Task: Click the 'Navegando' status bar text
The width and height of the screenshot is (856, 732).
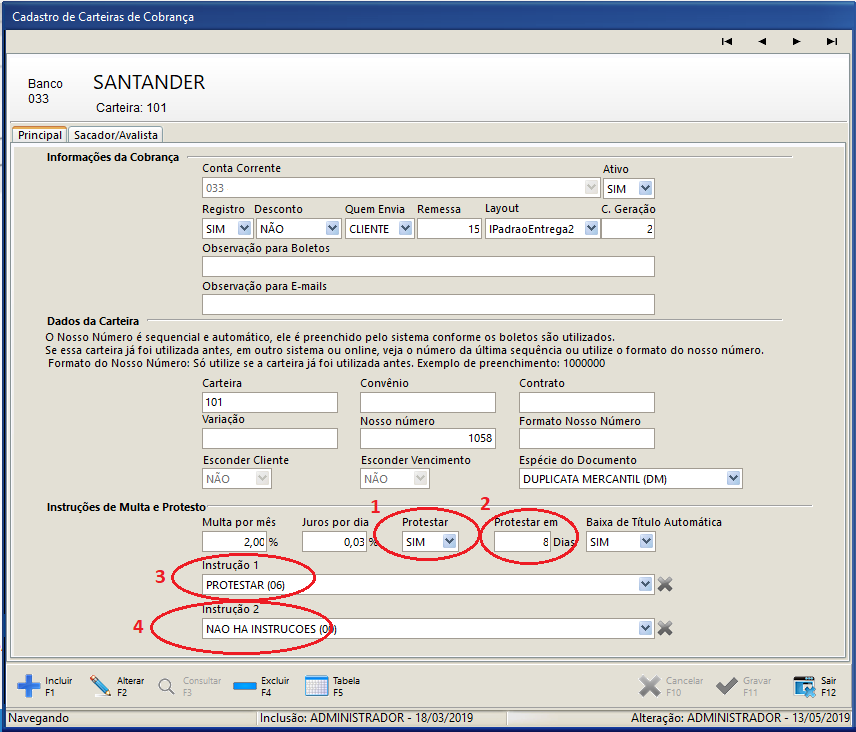Action: (39, 718)
